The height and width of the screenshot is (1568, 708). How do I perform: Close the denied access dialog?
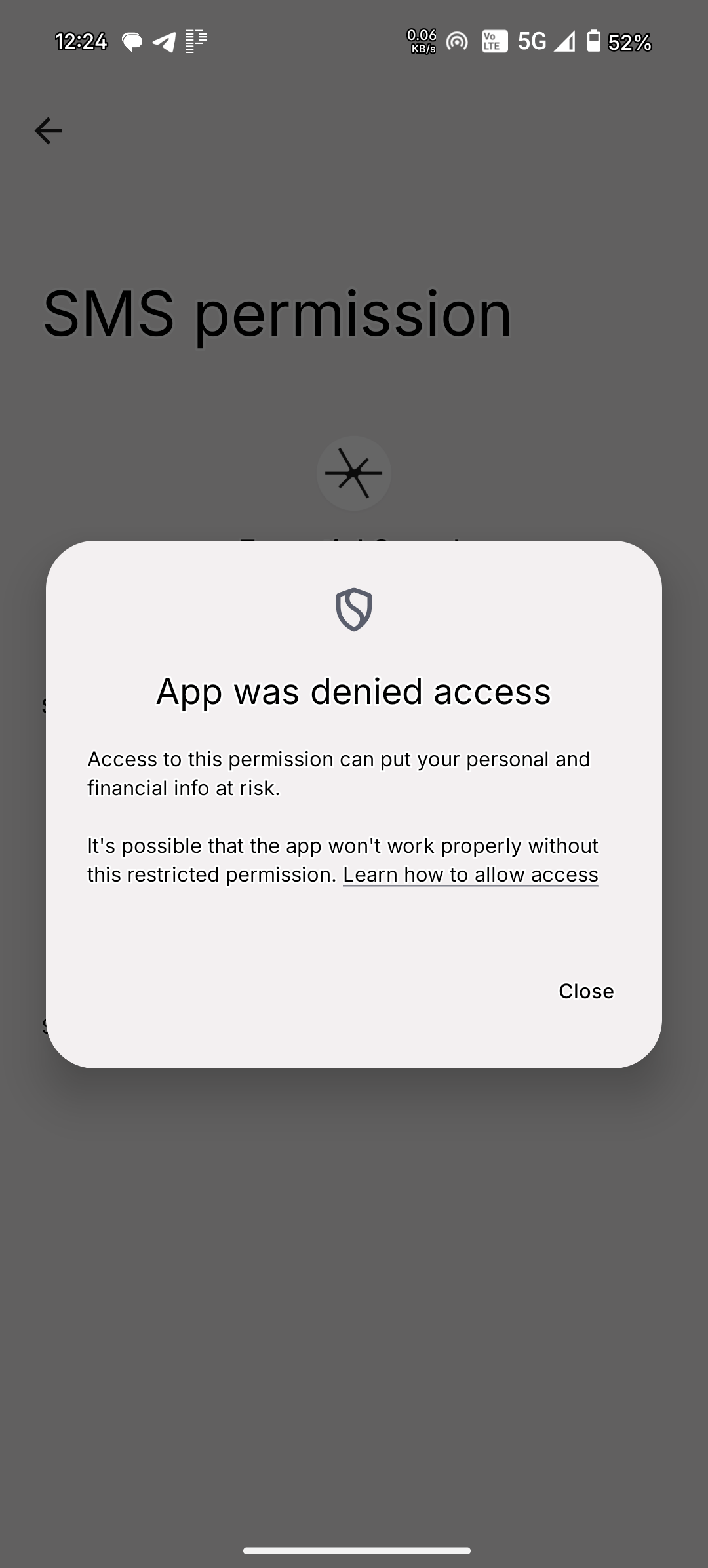coord(586,991)
